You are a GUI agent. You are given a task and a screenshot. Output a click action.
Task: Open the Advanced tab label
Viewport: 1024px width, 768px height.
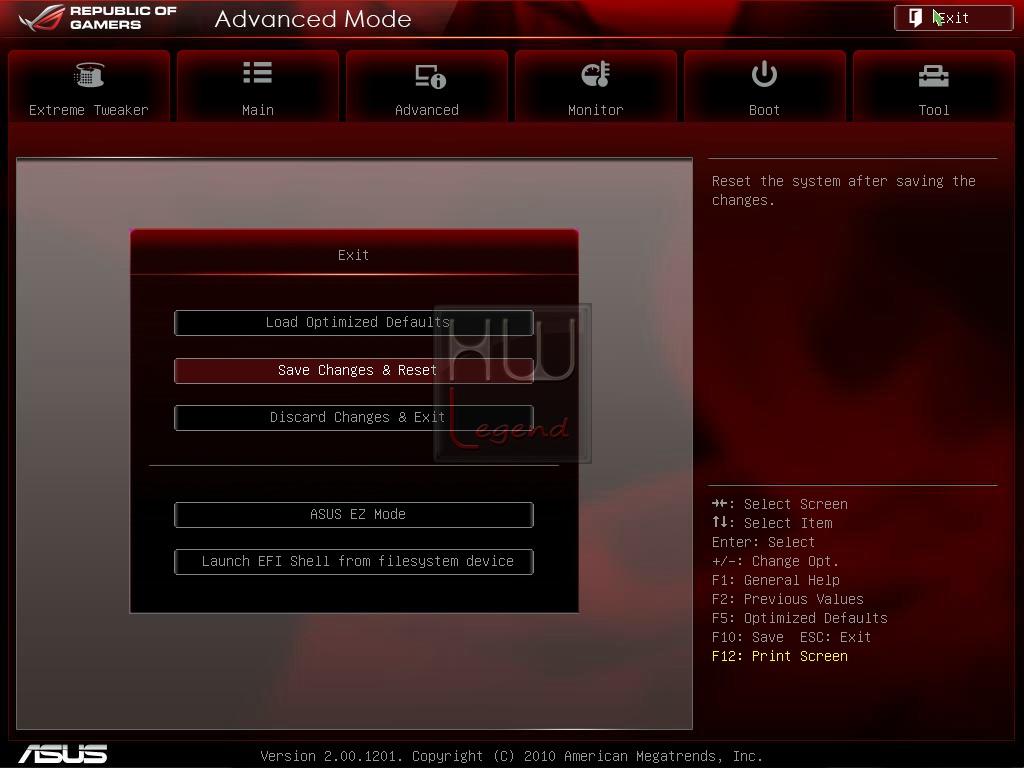(x=427, y=110)
